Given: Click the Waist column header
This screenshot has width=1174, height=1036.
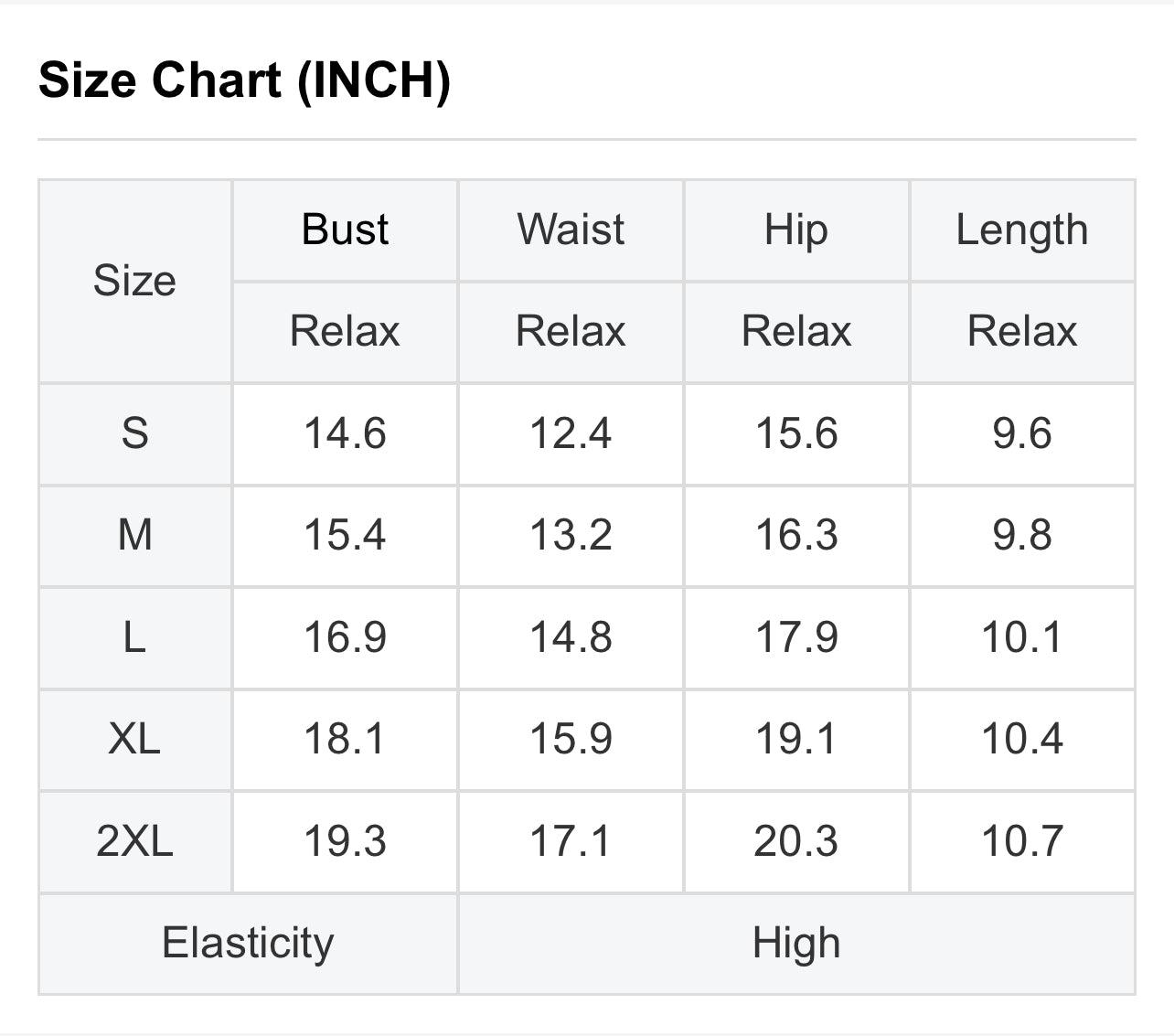Looking at the screenshot, I should 571,230.
